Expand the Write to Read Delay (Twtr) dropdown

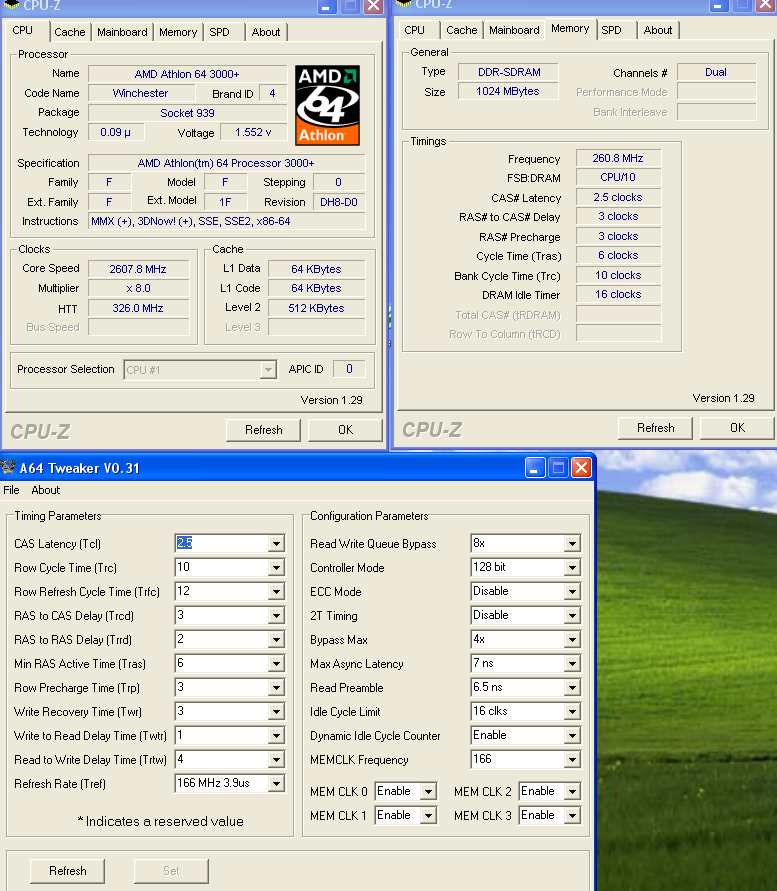click(276, 736)
